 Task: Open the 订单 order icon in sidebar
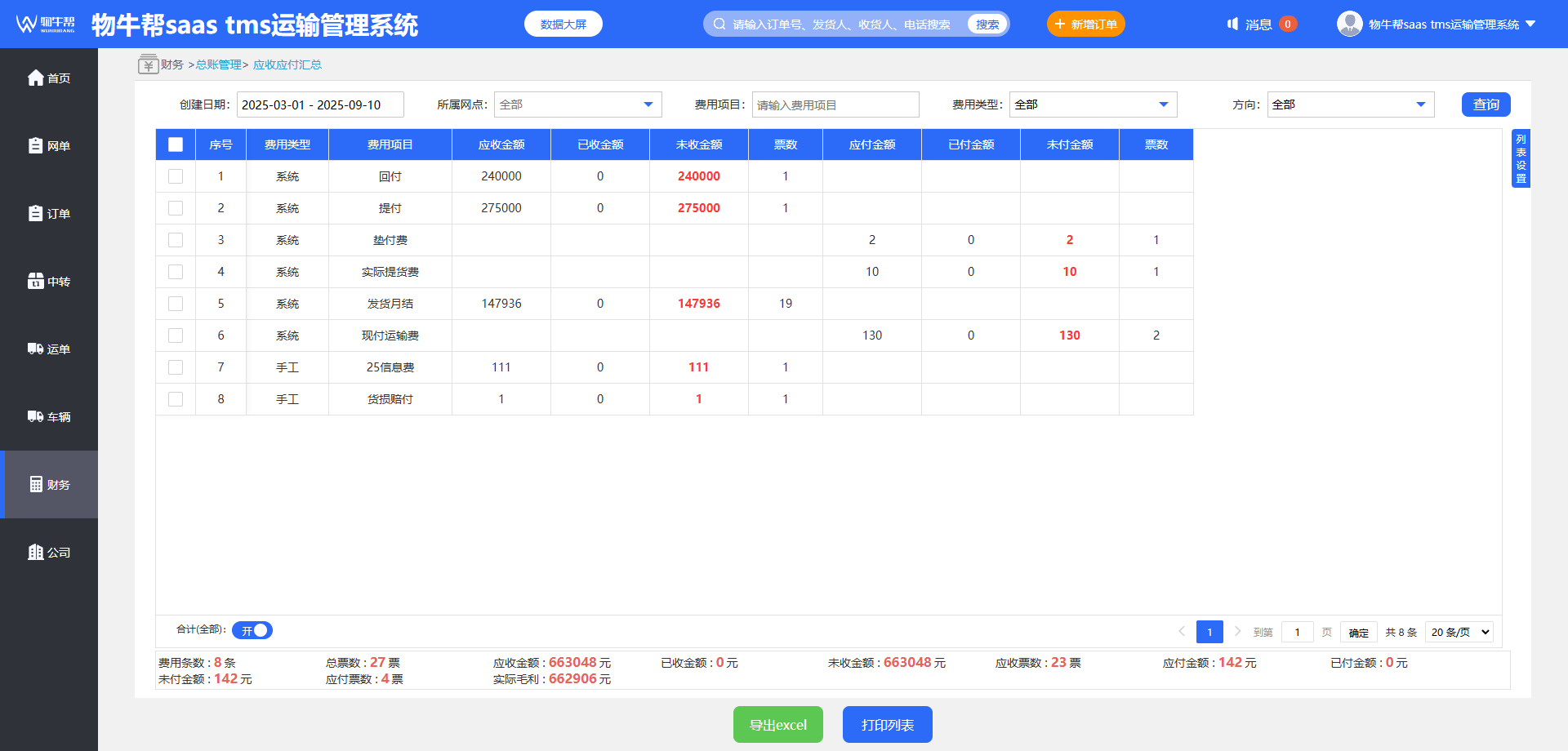point(35,213)
